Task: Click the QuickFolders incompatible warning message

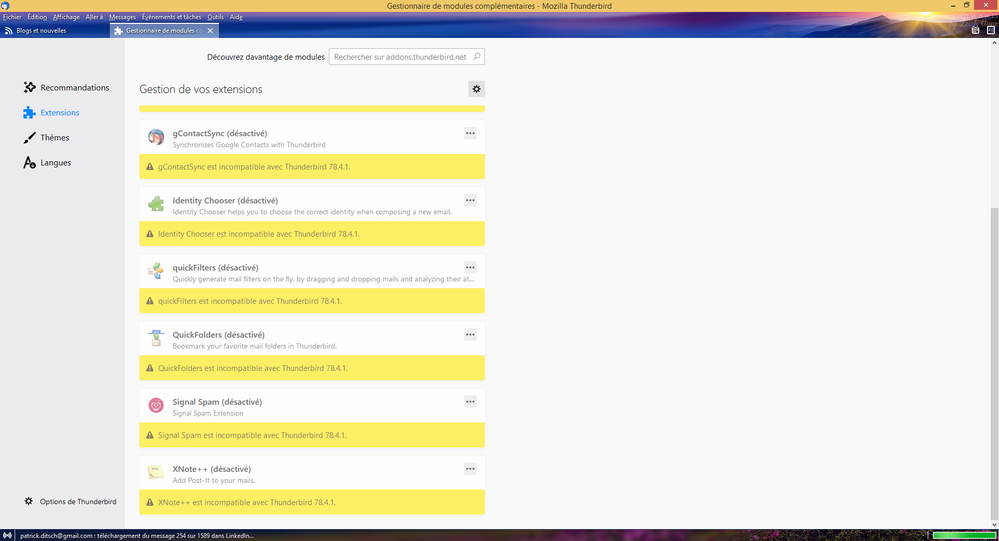Action: (252, 368)
